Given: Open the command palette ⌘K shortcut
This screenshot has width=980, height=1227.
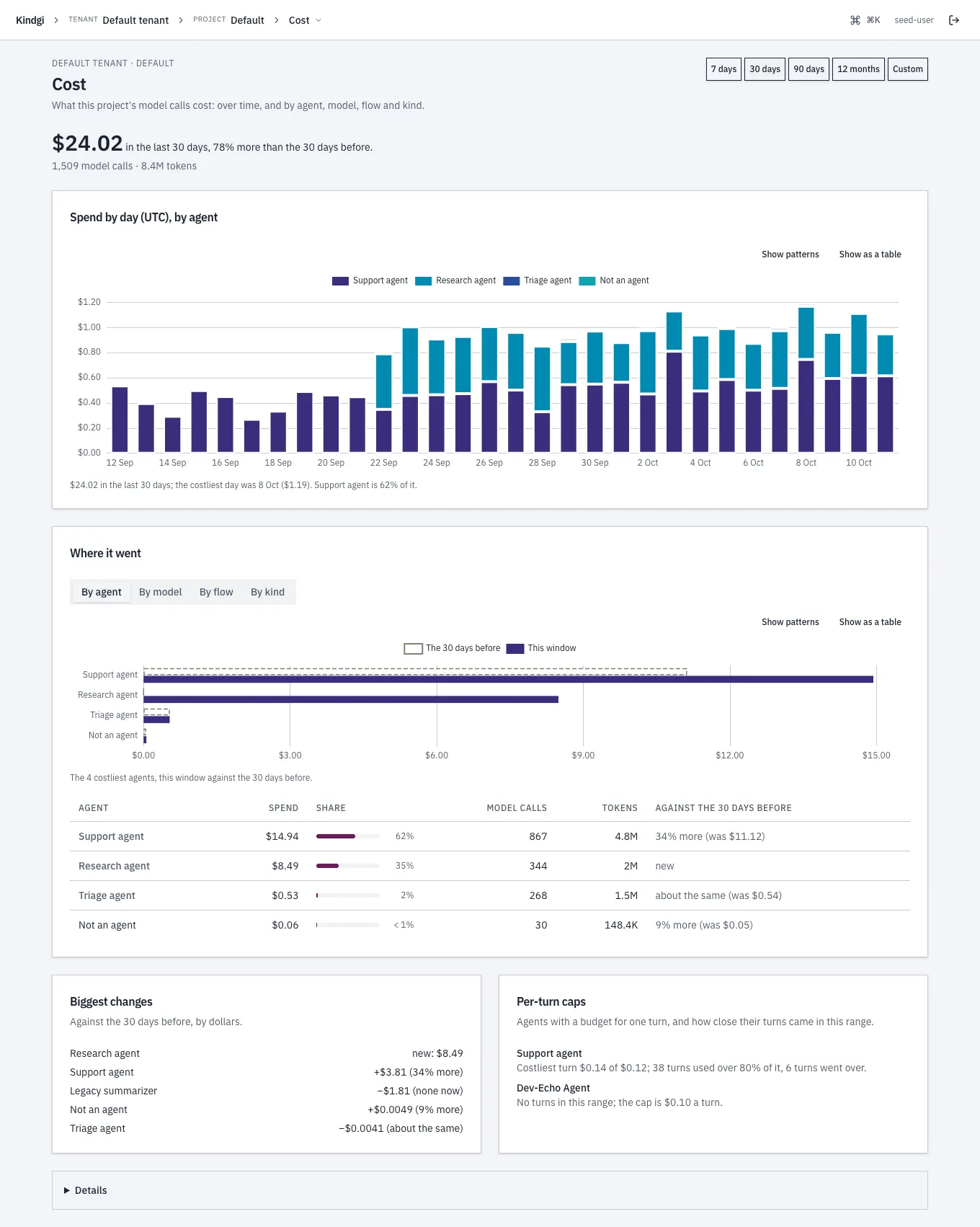Looking at the screenshot, I should 865,20.
